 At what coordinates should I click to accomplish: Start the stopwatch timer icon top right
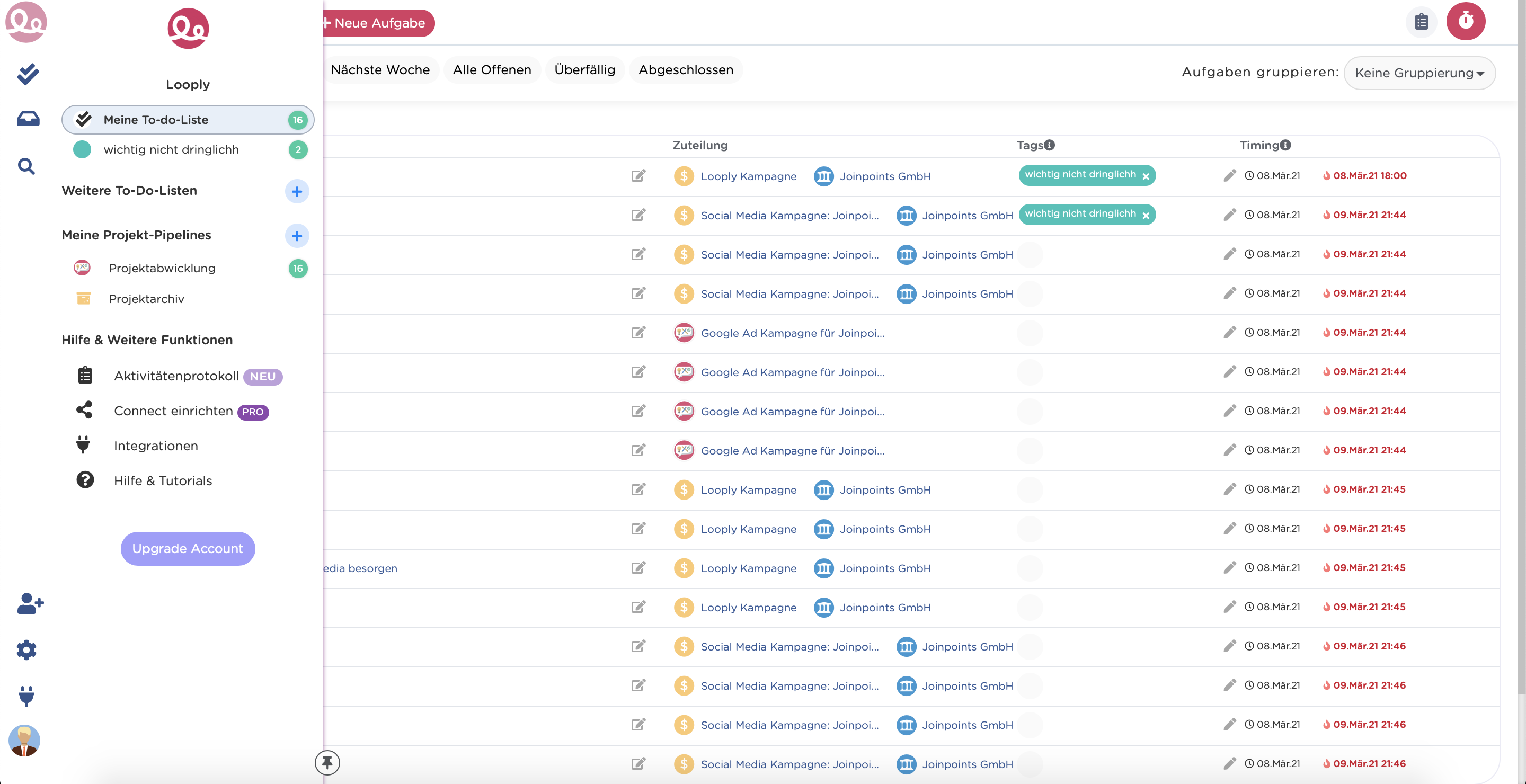click(x=1466, y=21)
